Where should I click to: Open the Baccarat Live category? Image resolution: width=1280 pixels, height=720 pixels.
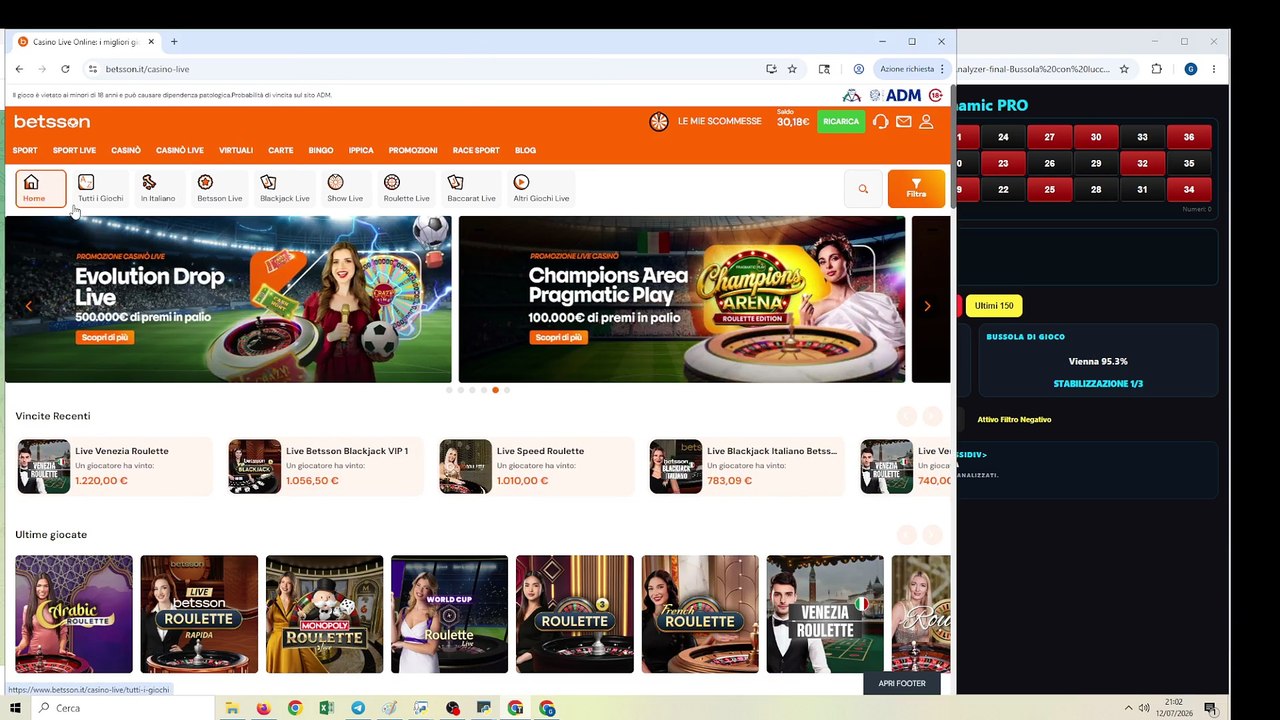471,189
